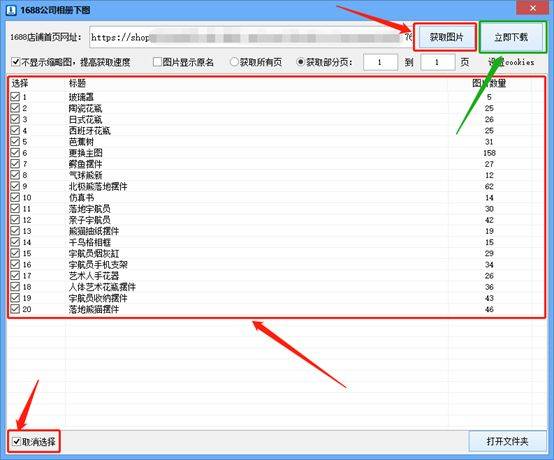This screenshot has height=460, width=554.
Task: Select album title 宇航员手机支架
Action: point(98,265)
